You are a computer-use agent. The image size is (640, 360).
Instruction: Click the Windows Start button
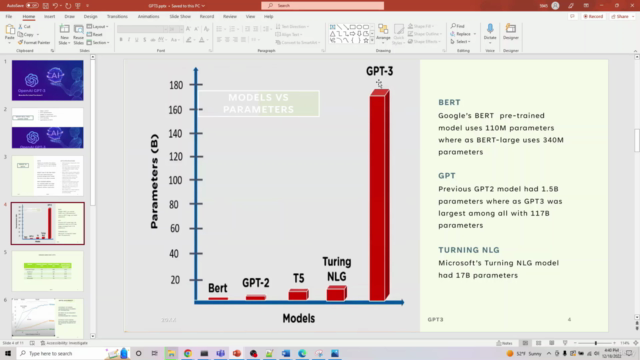point(8,353)
